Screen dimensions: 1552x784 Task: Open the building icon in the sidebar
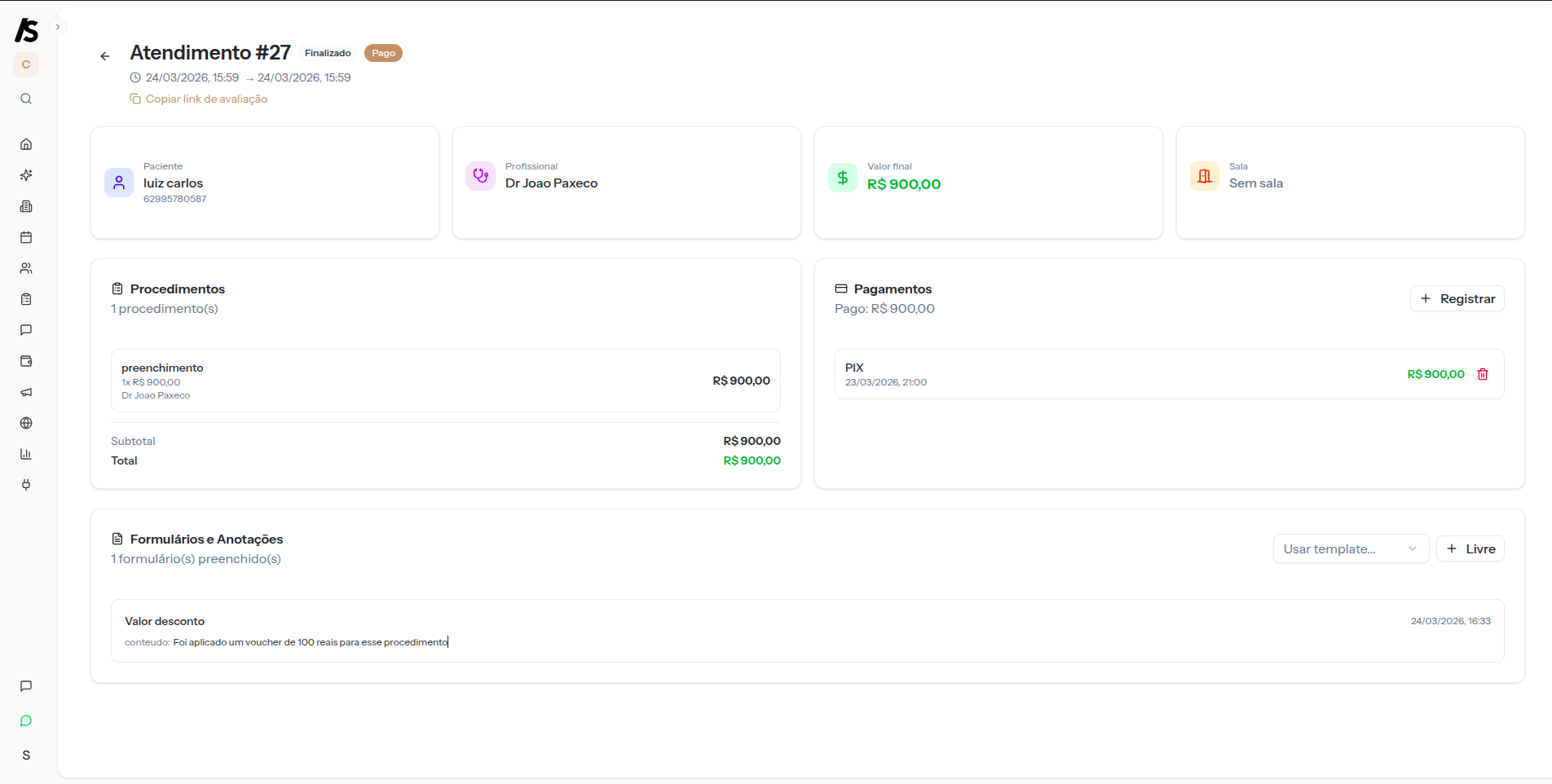coord(26,206)
